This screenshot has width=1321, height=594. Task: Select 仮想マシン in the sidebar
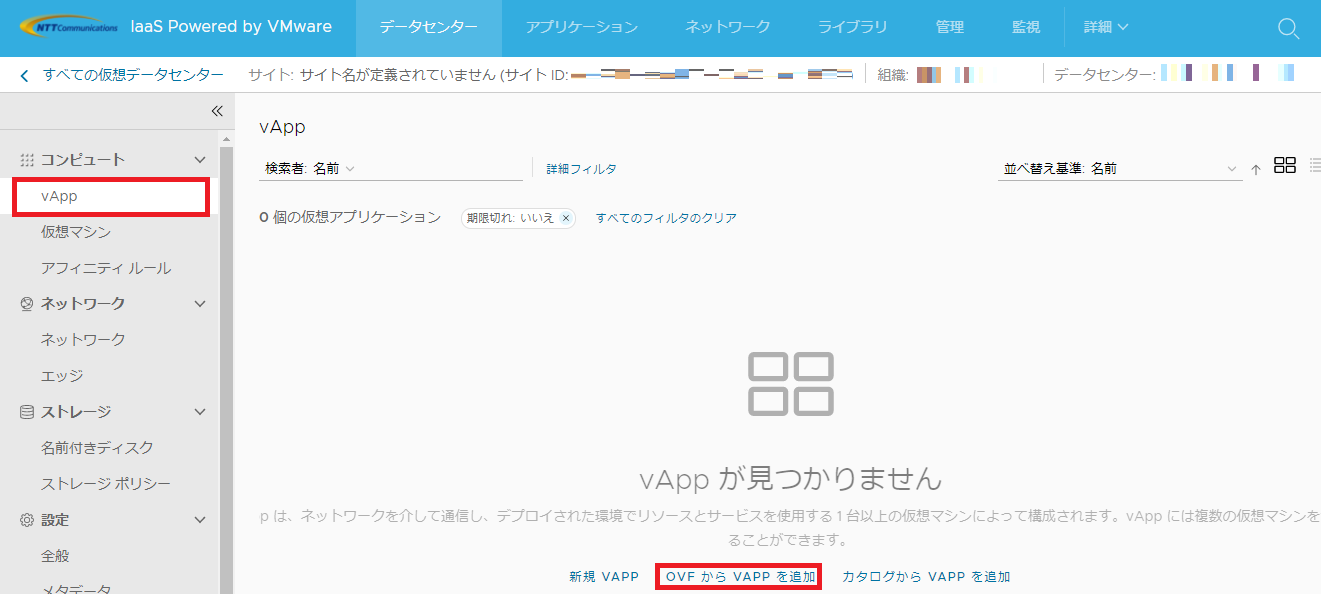[76, 232]
